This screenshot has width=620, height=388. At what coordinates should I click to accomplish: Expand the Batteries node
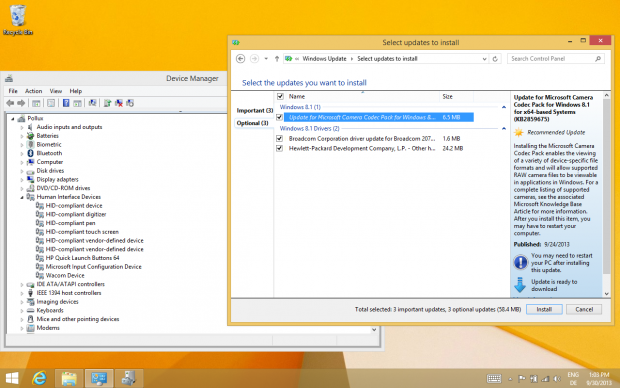(22, 136)
